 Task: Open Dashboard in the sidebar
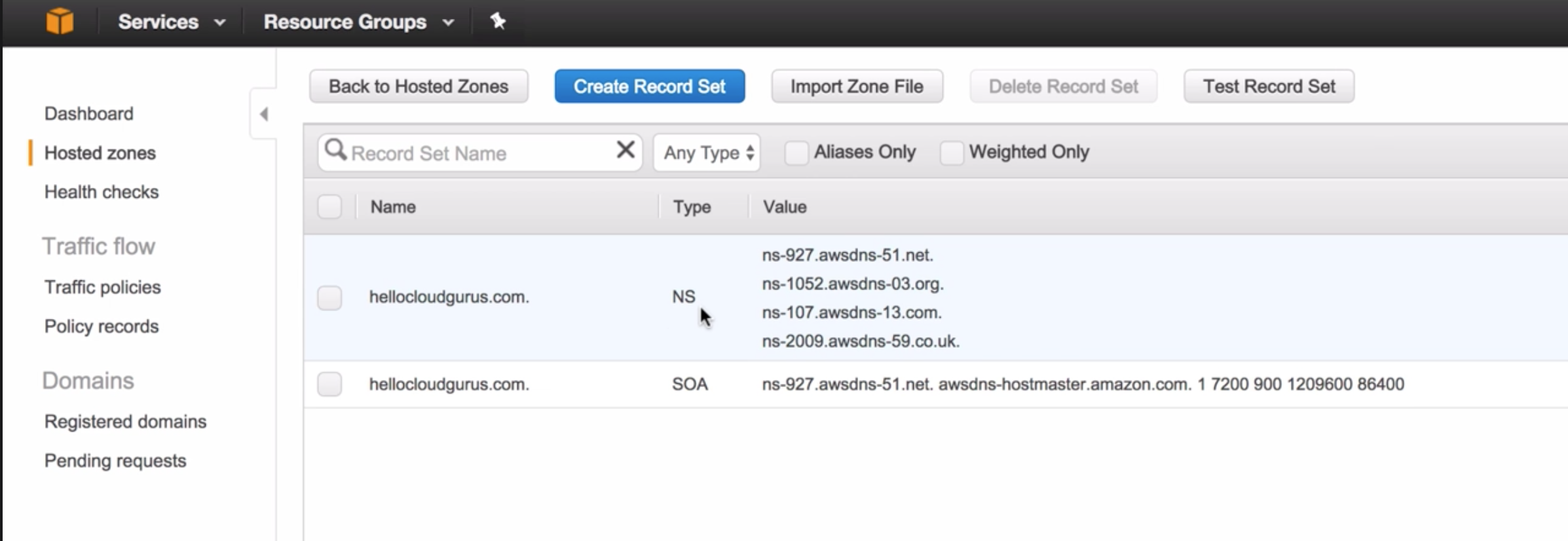click(x=89, y=114)
